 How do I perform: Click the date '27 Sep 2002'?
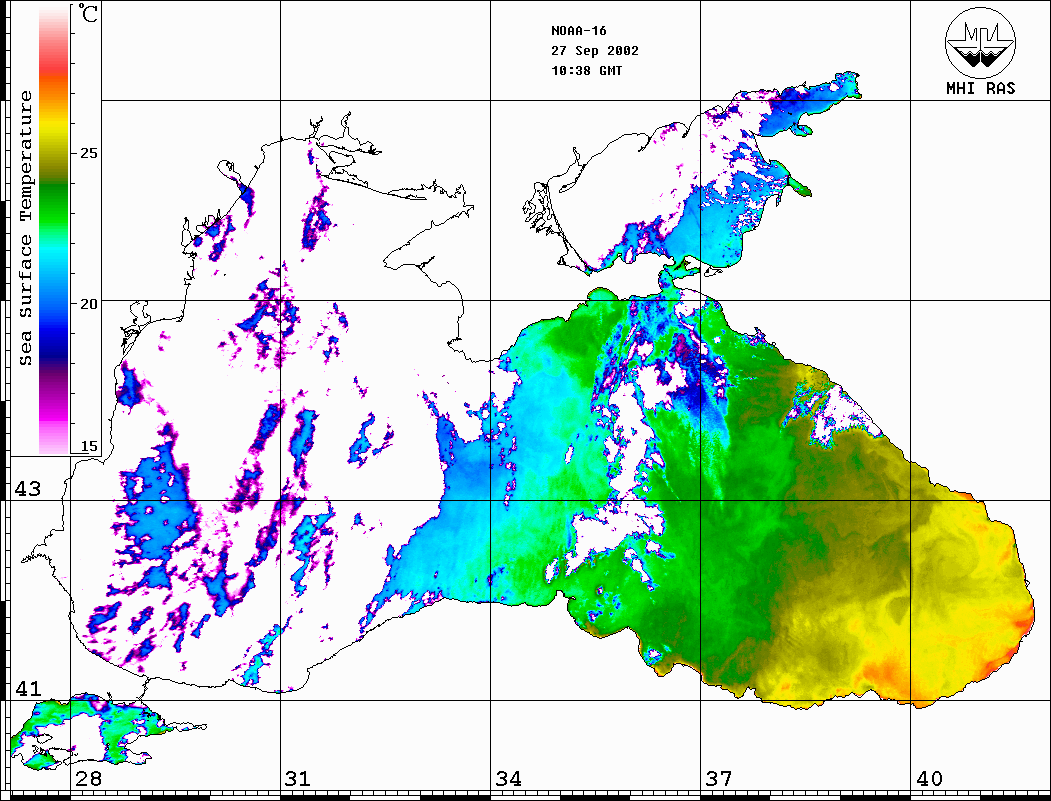(x=595, y=51)
